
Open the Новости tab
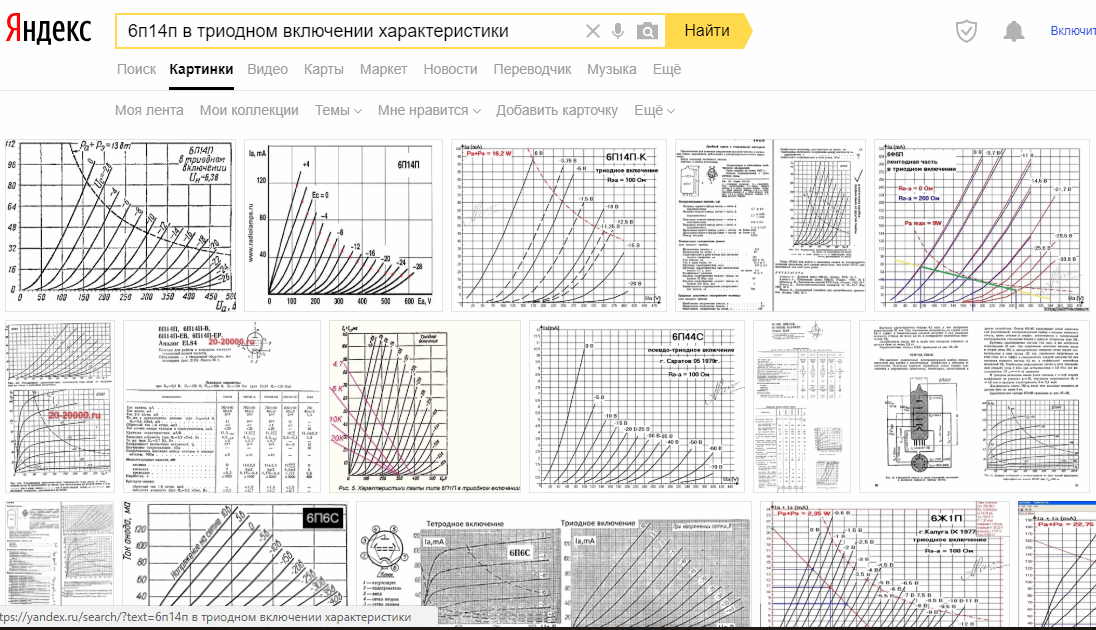click(450, 69)
